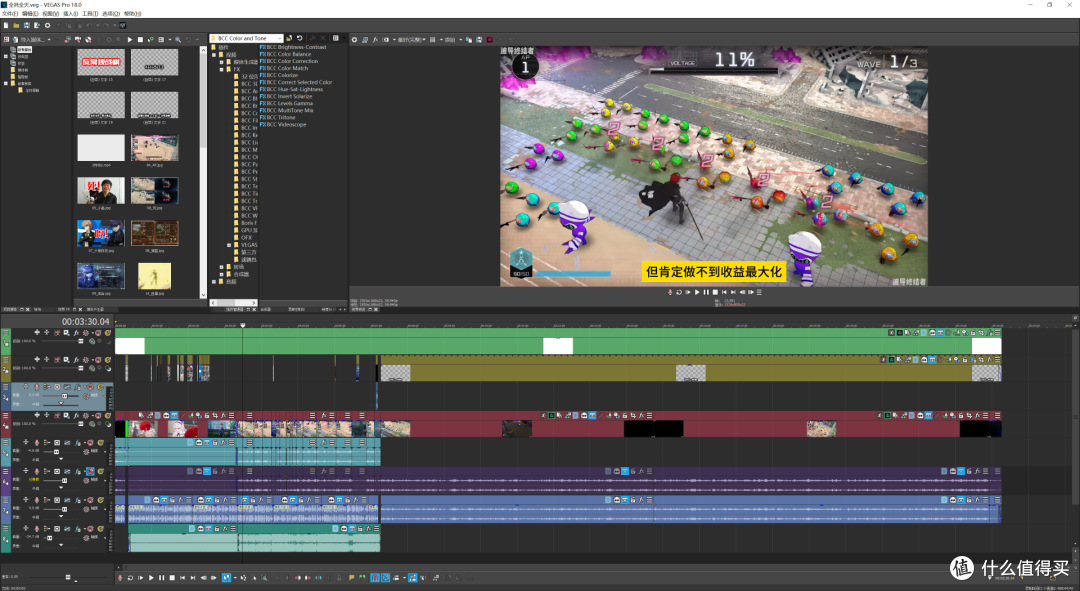The height and width of the screenshot is (591, 1080).
Task: Click the Save As icon in main toolbar
Action: point(37,25)
